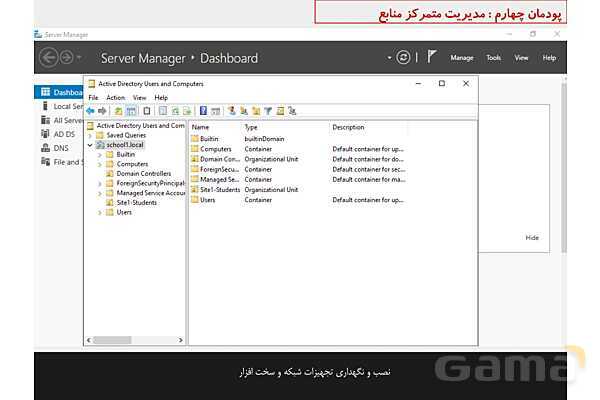
Task: Click the right scroll arrow of tree pane
Action: (x=181, y=340)
